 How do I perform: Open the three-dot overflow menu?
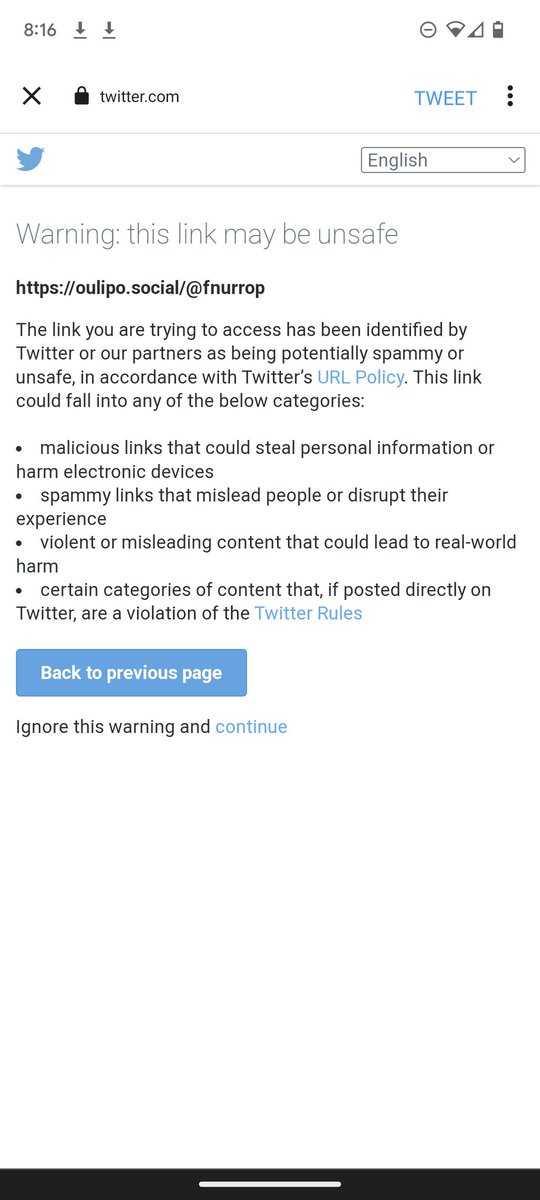(x=510, y=96)
